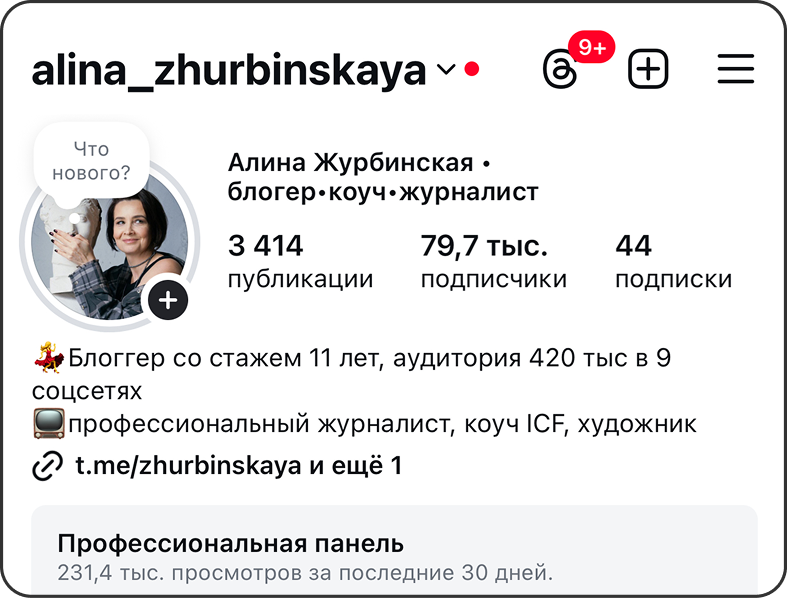Tap the Что нового? note bubble
The height and width of the screenshot is (598, 788).
point(91,161)
